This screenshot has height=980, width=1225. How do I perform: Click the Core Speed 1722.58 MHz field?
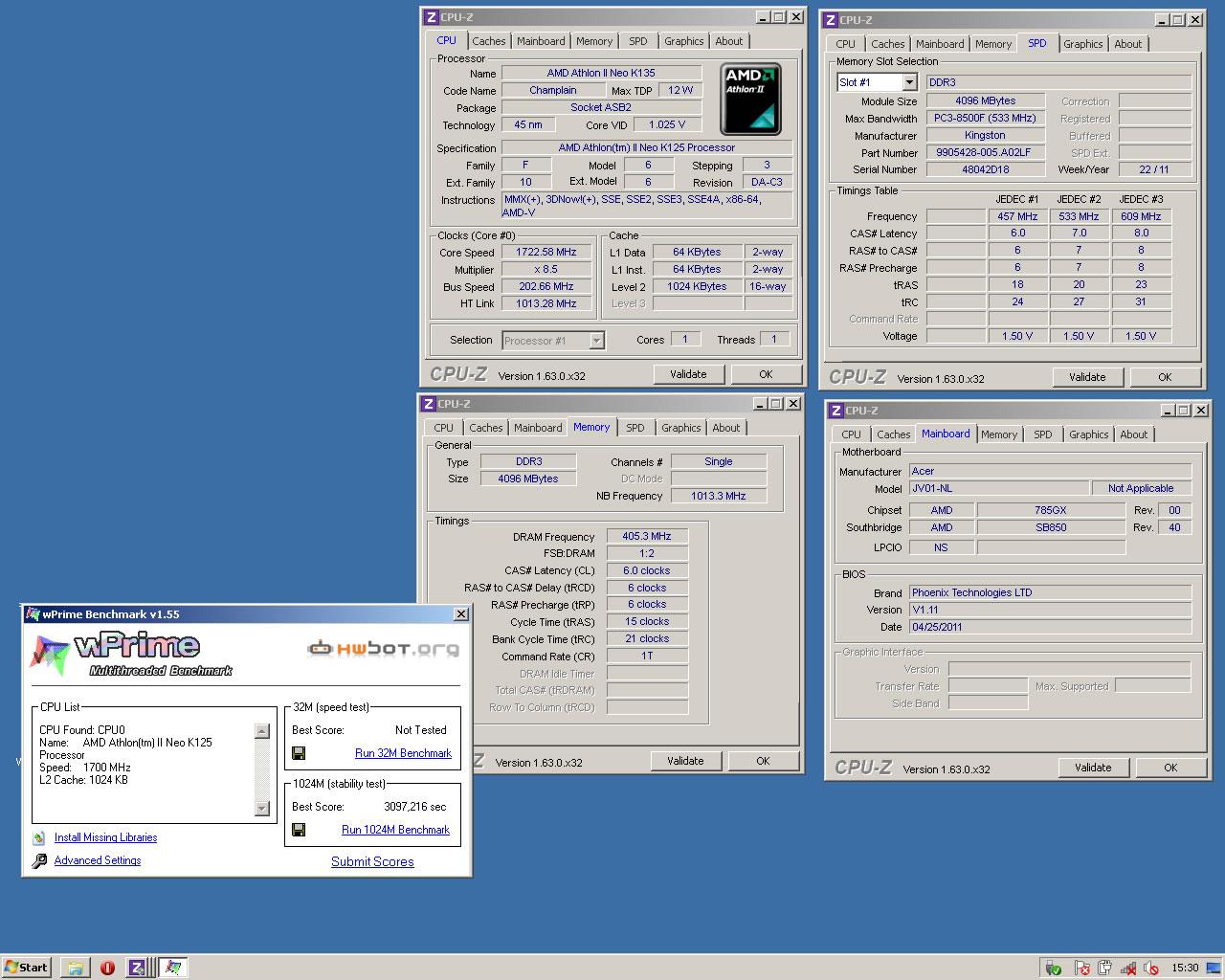[x=546, y=253]
